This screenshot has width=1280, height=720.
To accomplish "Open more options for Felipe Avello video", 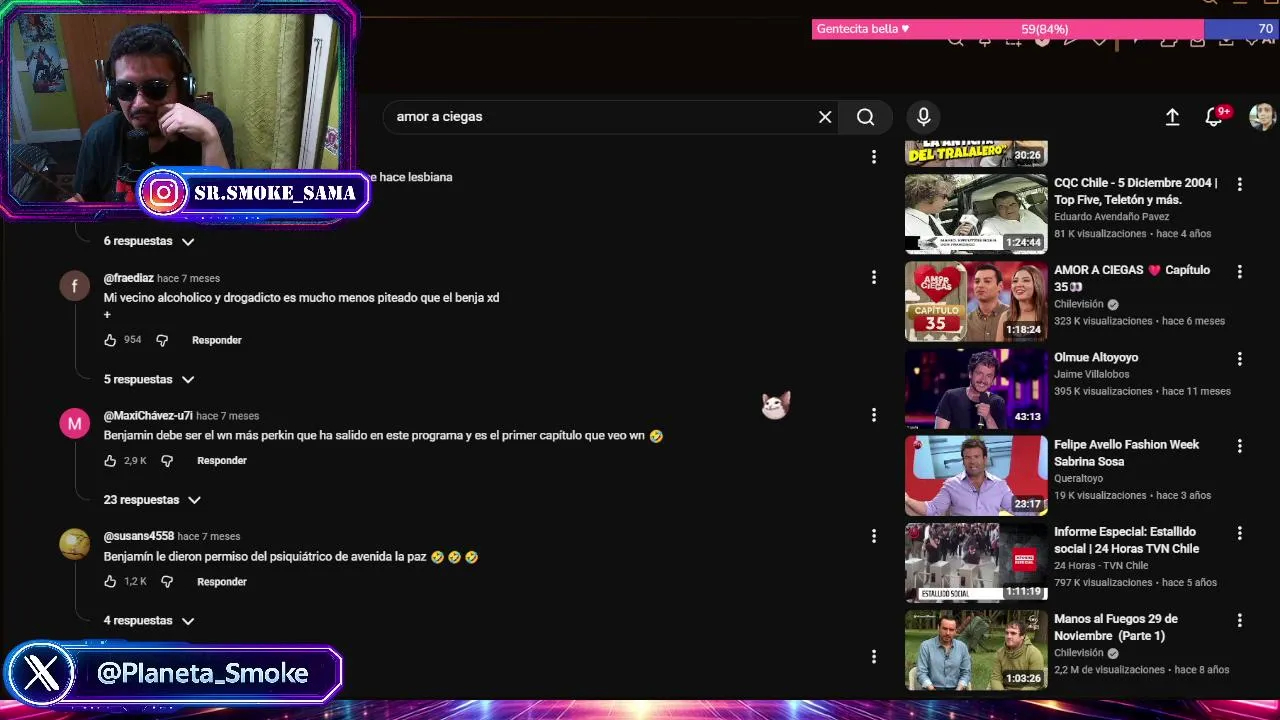I will 1239,446.
